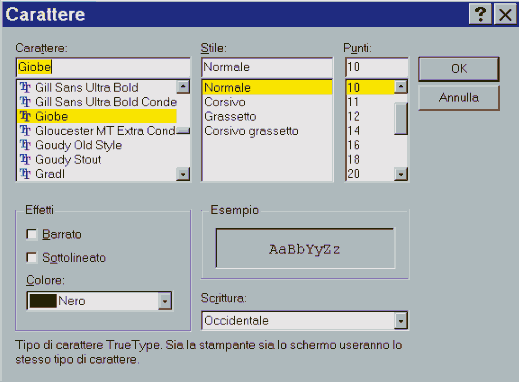Image resolution: width=519 pixels, height=382 pixels.
Task: Click the Occidentale script combo box
Action: click(x=305, y=321)
